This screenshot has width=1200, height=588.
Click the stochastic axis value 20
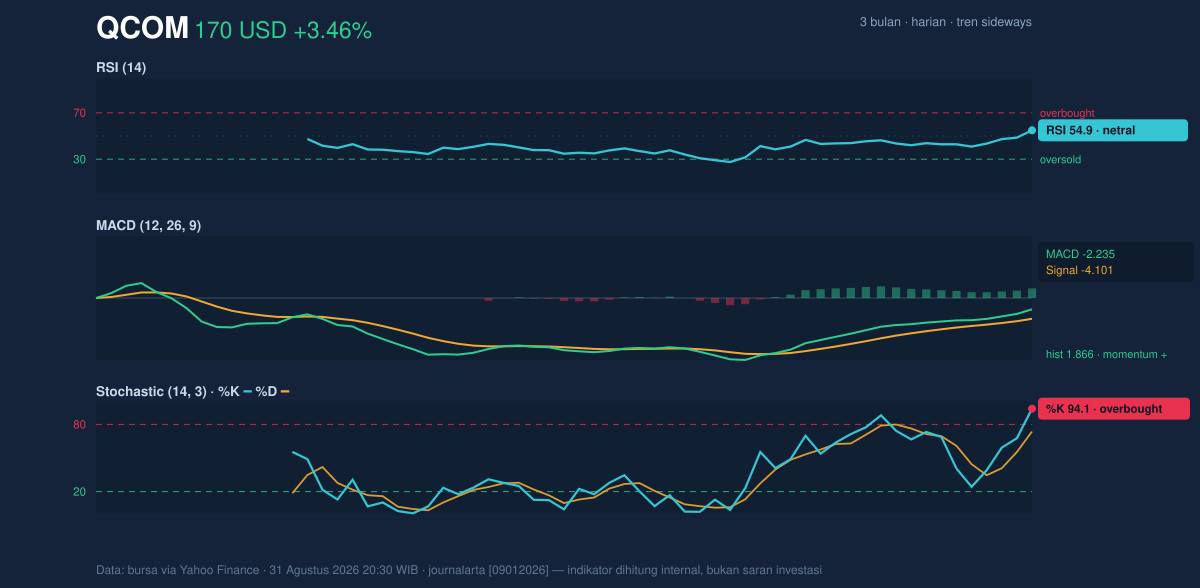pyautogui.click(x=79, y=492)
